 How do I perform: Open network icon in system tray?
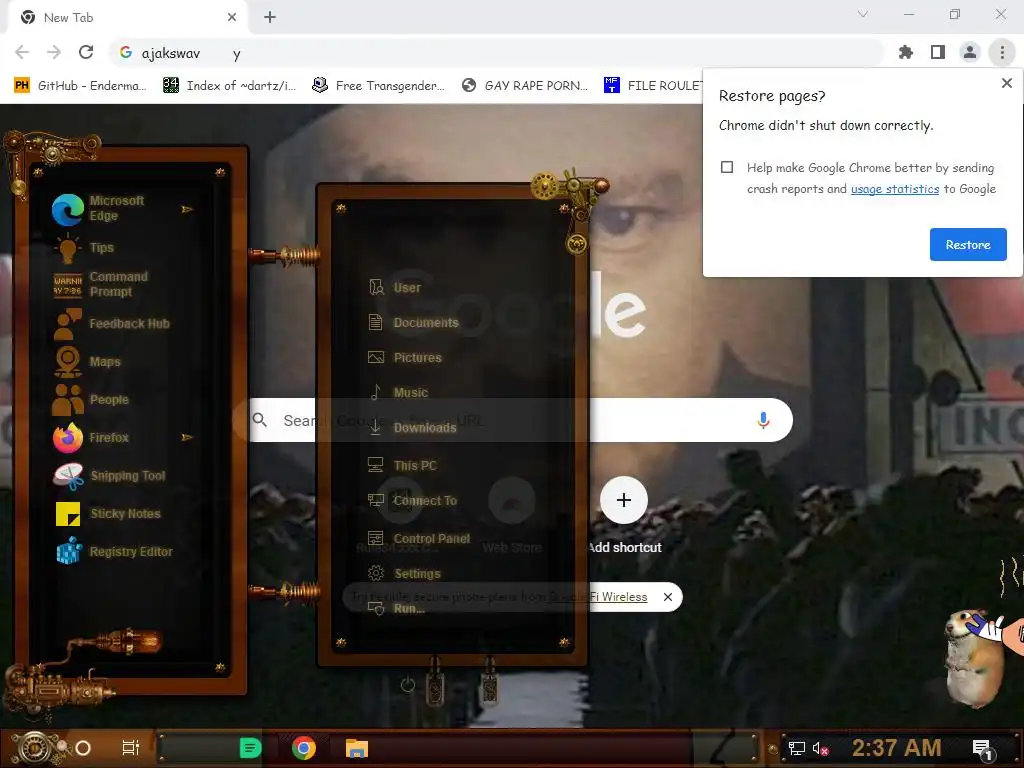[x=796, y=748]
